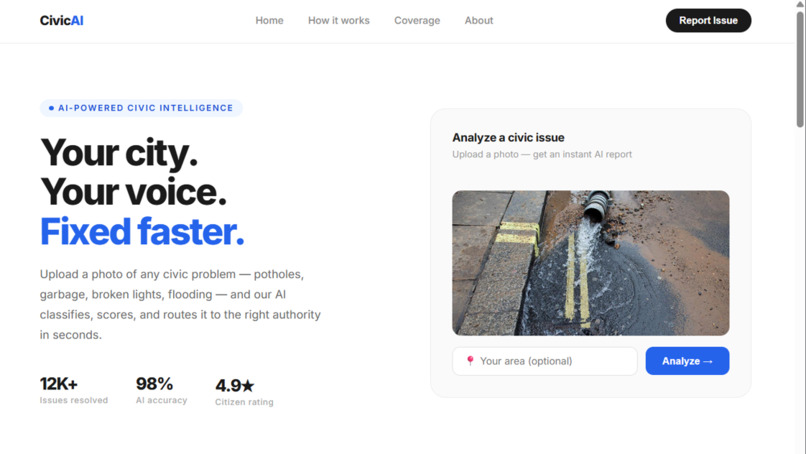806x454 pixels.
Task: Click the scrollbar up arrow
Action: (800, 4)
